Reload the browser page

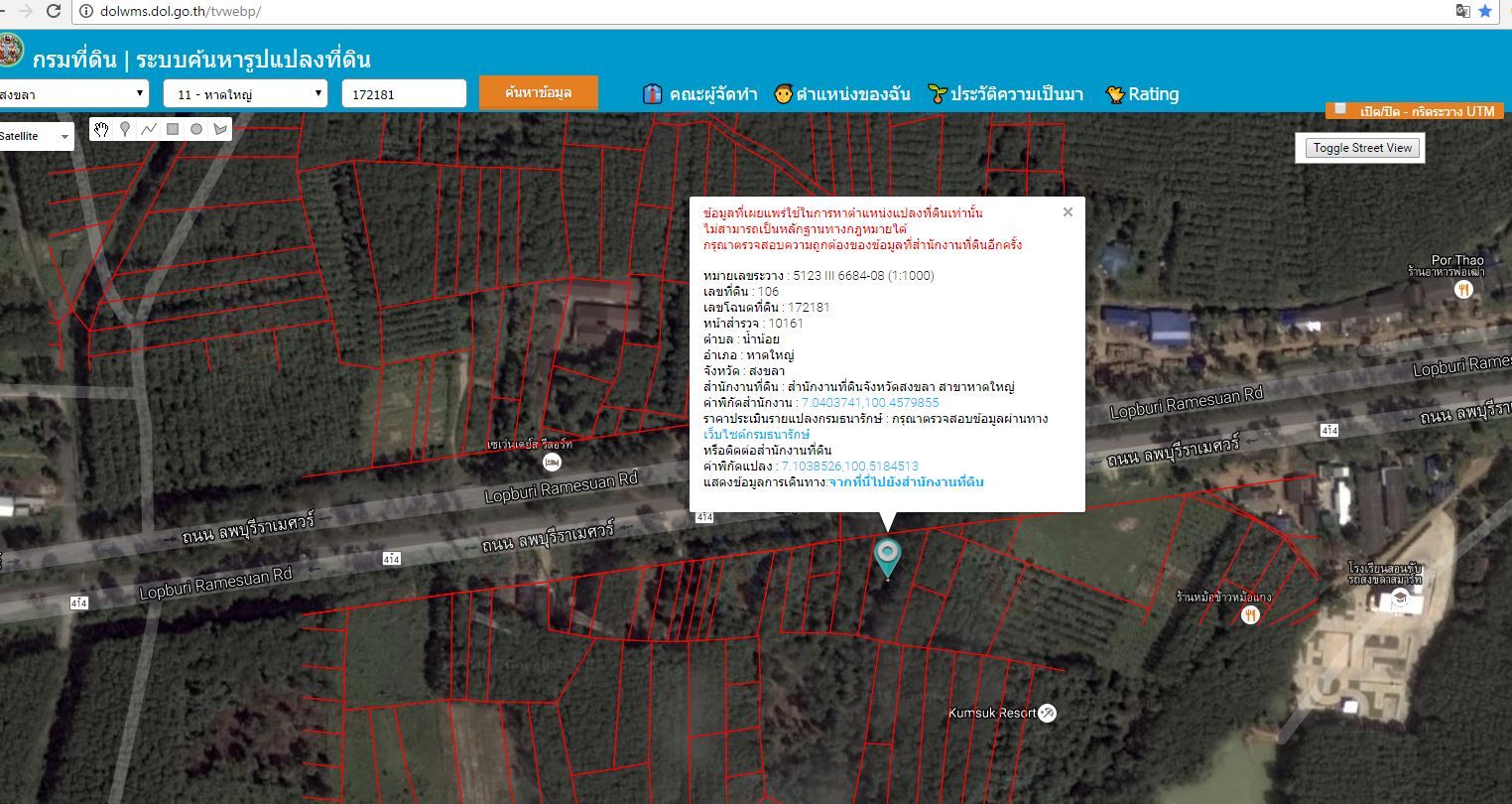coord(54,11)
